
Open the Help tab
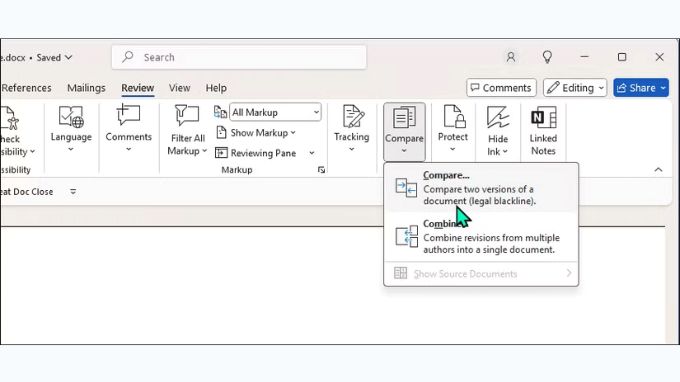click(x=216, y=88)
